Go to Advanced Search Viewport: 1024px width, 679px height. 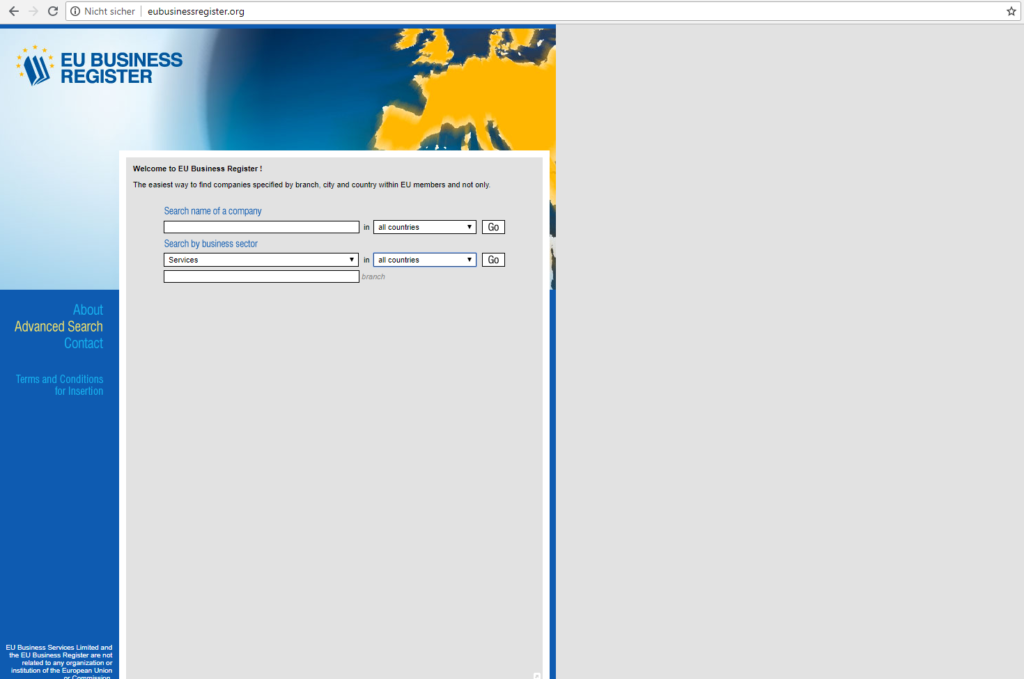click(x=59, y=326)
